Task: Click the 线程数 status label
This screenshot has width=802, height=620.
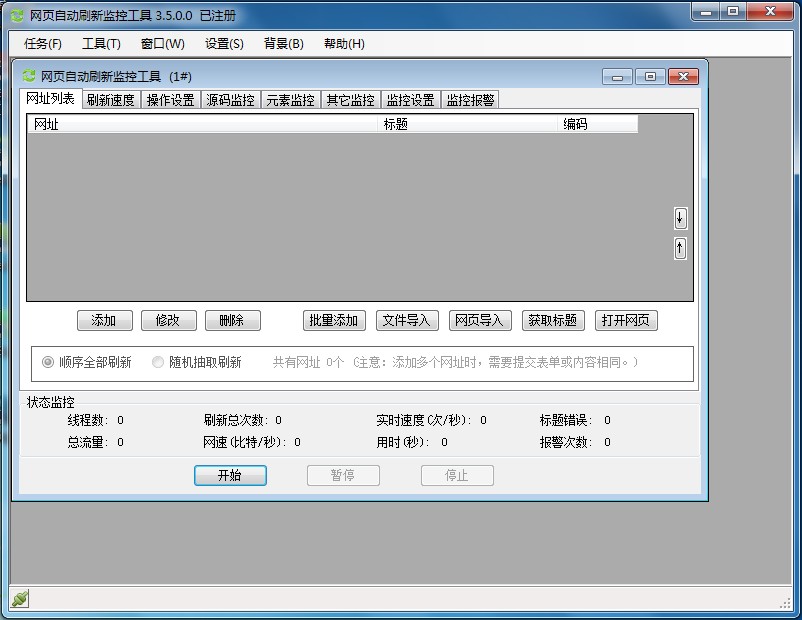Action: 87,420
